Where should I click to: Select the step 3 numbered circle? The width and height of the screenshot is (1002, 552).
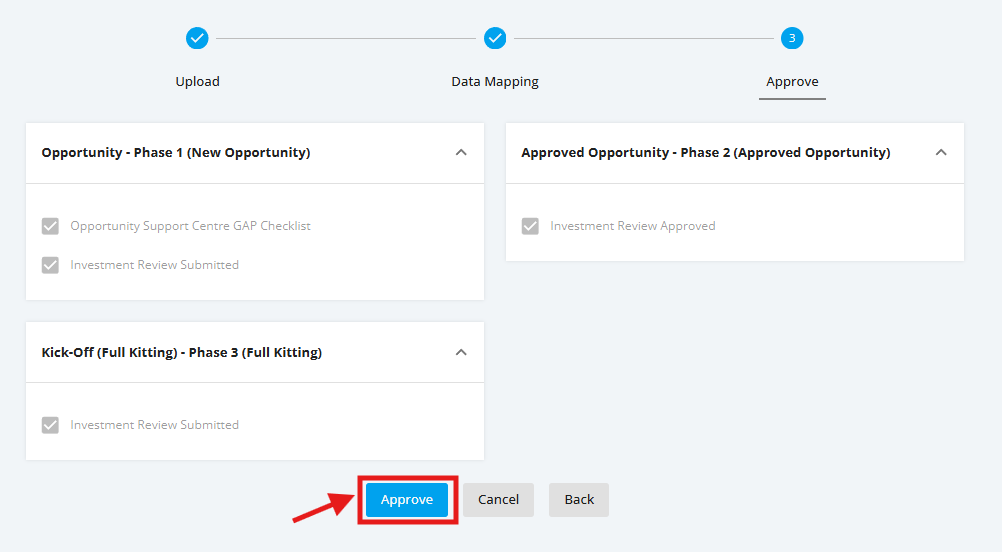point(792,38)
